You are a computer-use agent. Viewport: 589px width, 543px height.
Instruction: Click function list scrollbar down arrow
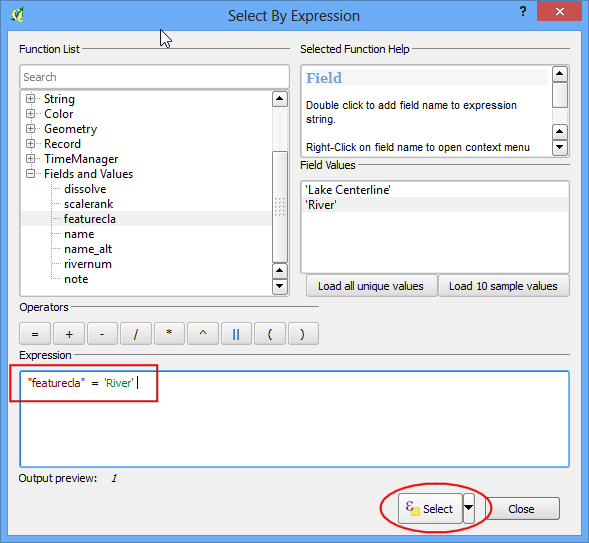[279, 287]
